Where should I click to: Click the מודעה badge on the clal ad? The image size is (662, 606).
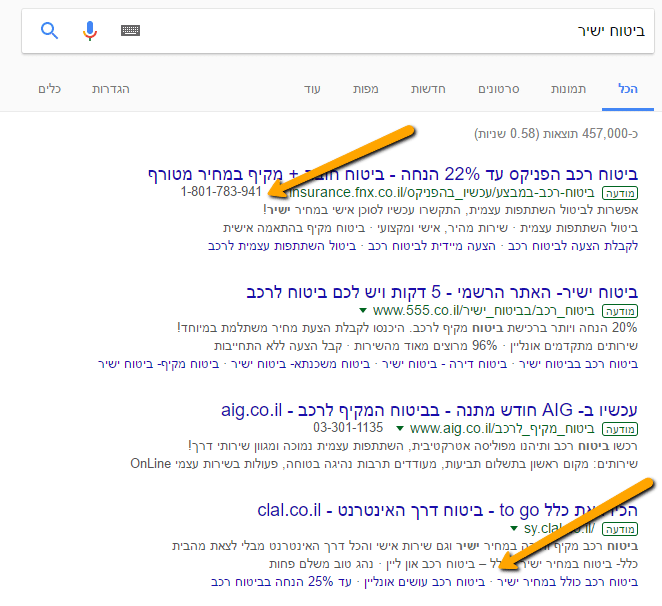click(x=620, y=529)
